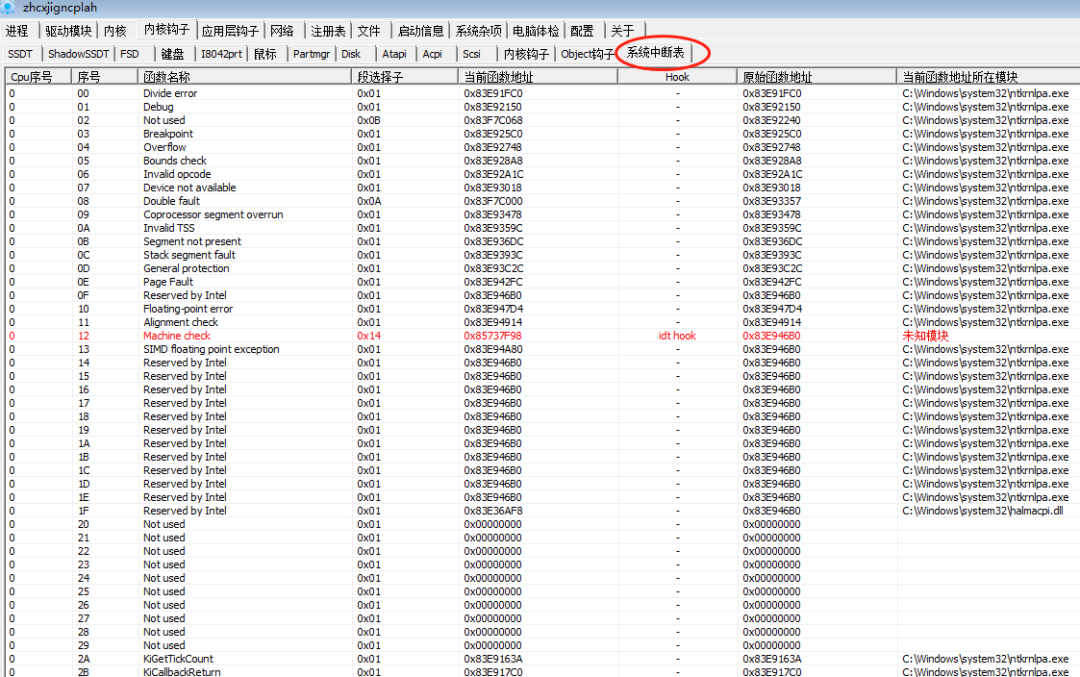Sort by 序号 column header
This screenshot has height=677, width=1080.
pos(104,77)
